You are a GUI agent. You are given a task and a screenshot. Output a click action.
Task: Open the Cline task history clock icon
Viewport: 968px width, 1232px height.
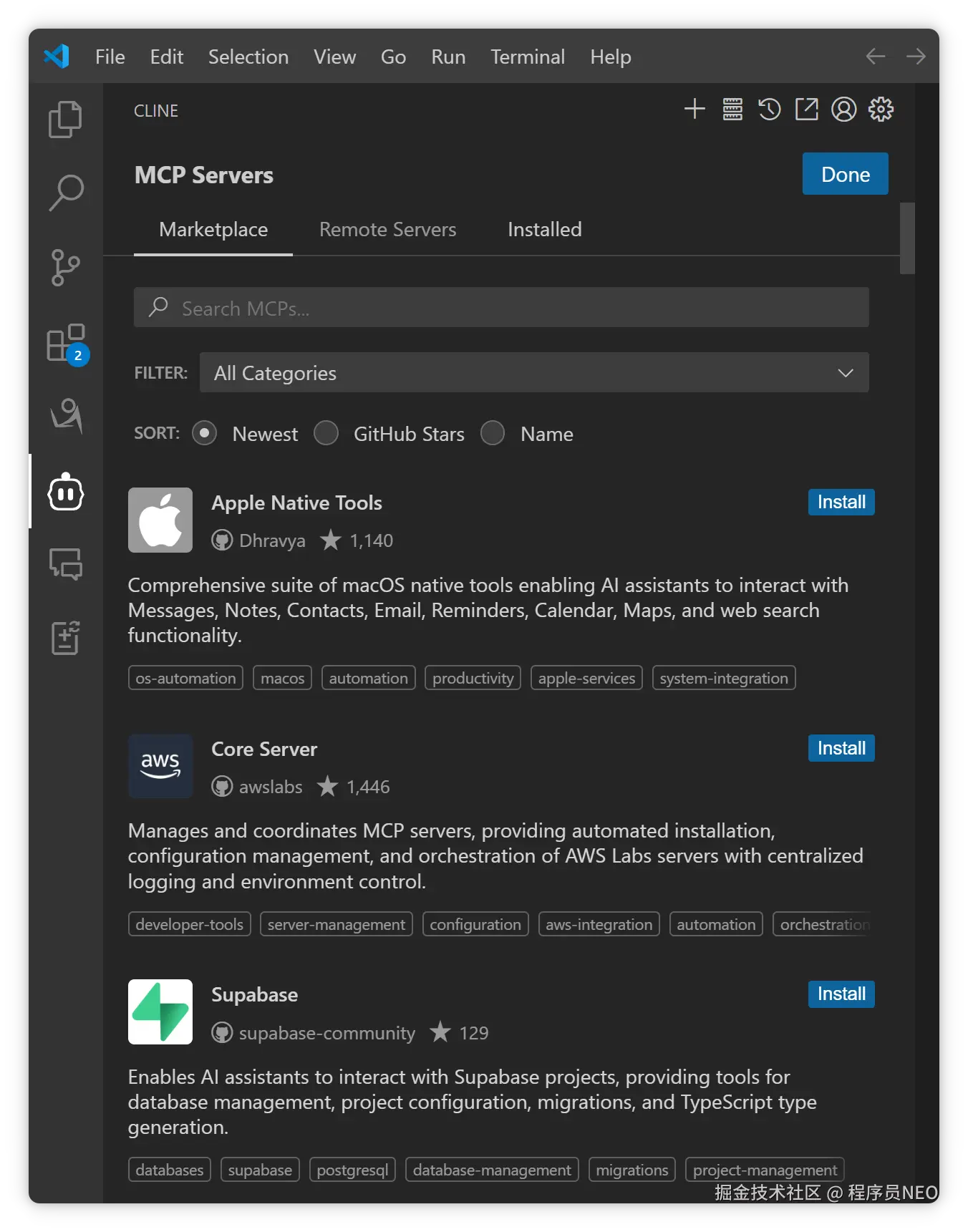tap(770, 110)
